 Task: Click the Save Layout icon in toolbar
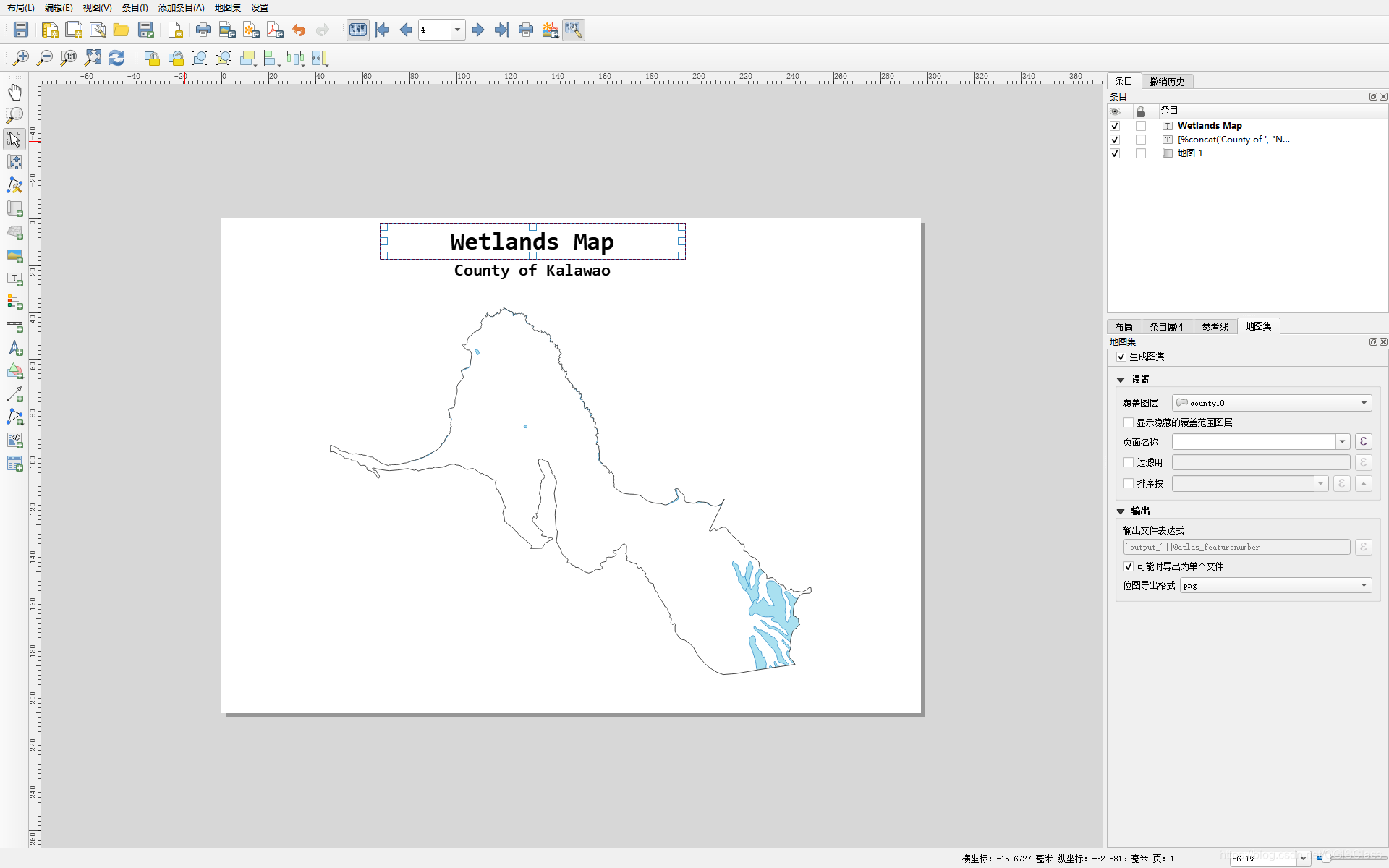tap(20, 30)
